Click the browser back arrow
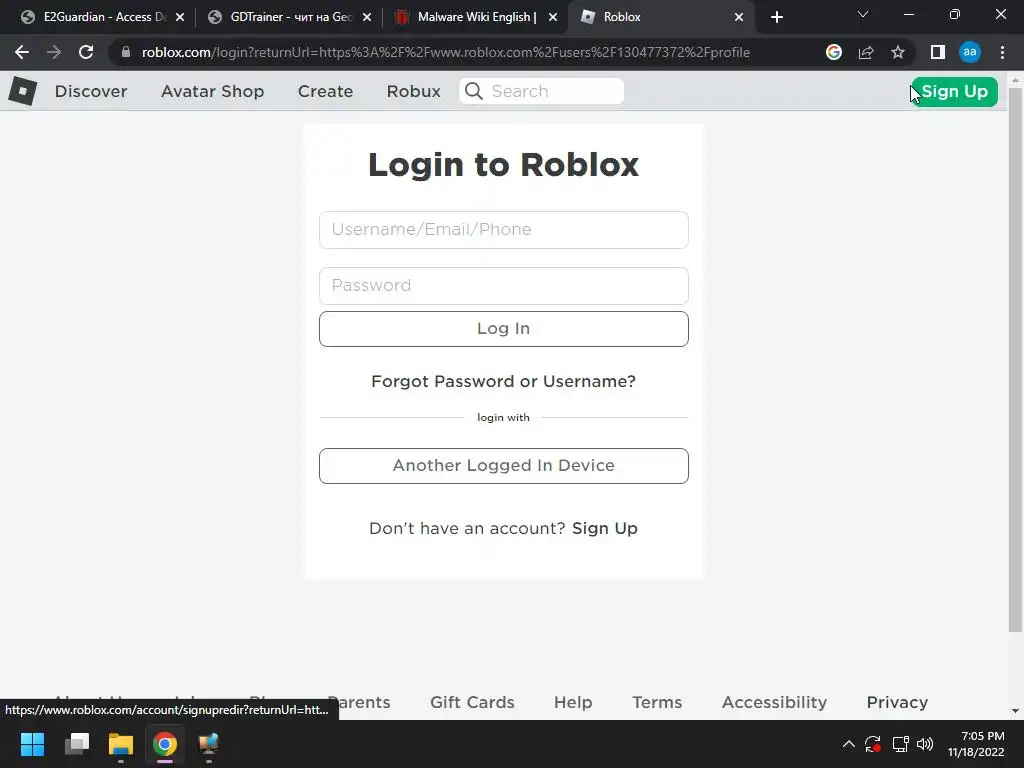This screenshot has height=768, width=1024. click(22, 52)
